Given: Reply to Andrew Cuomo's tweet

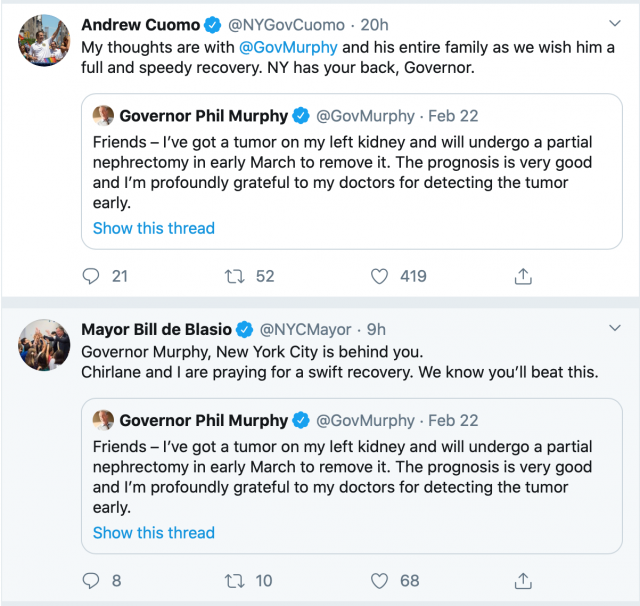Looking at the screenshot, I should (91, 276).
